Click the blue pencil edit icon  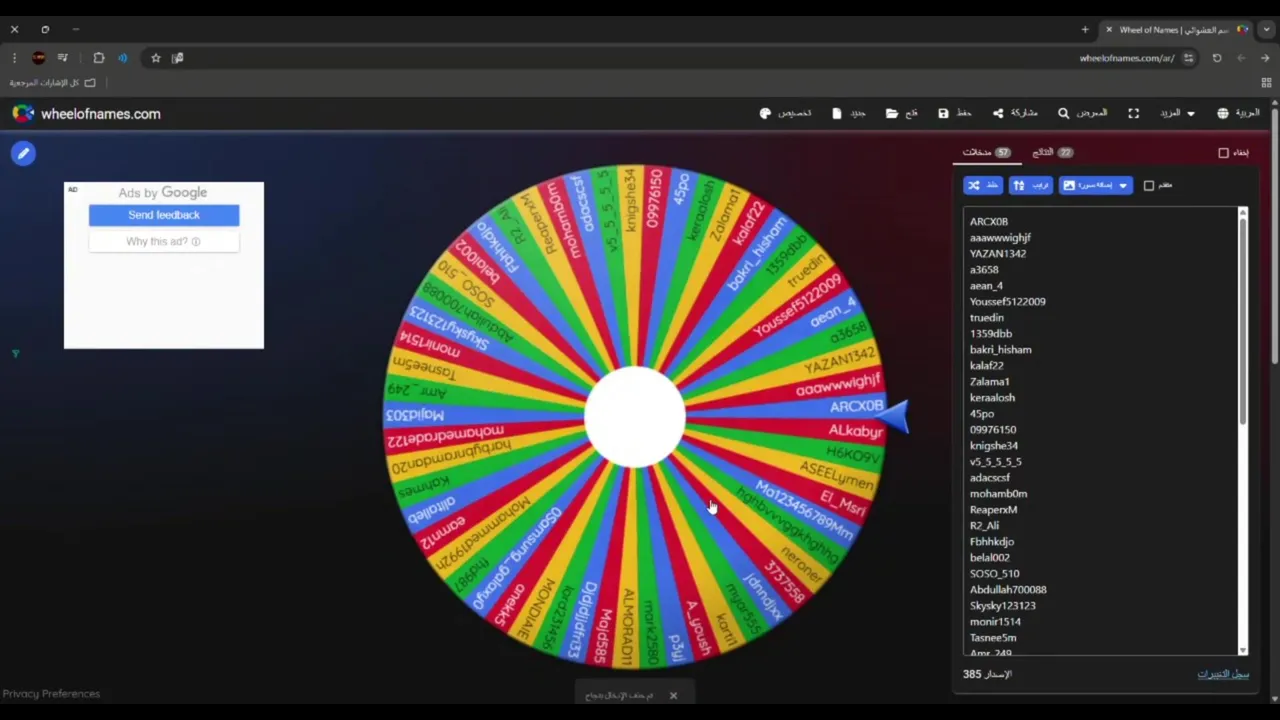tap(23, 153)
